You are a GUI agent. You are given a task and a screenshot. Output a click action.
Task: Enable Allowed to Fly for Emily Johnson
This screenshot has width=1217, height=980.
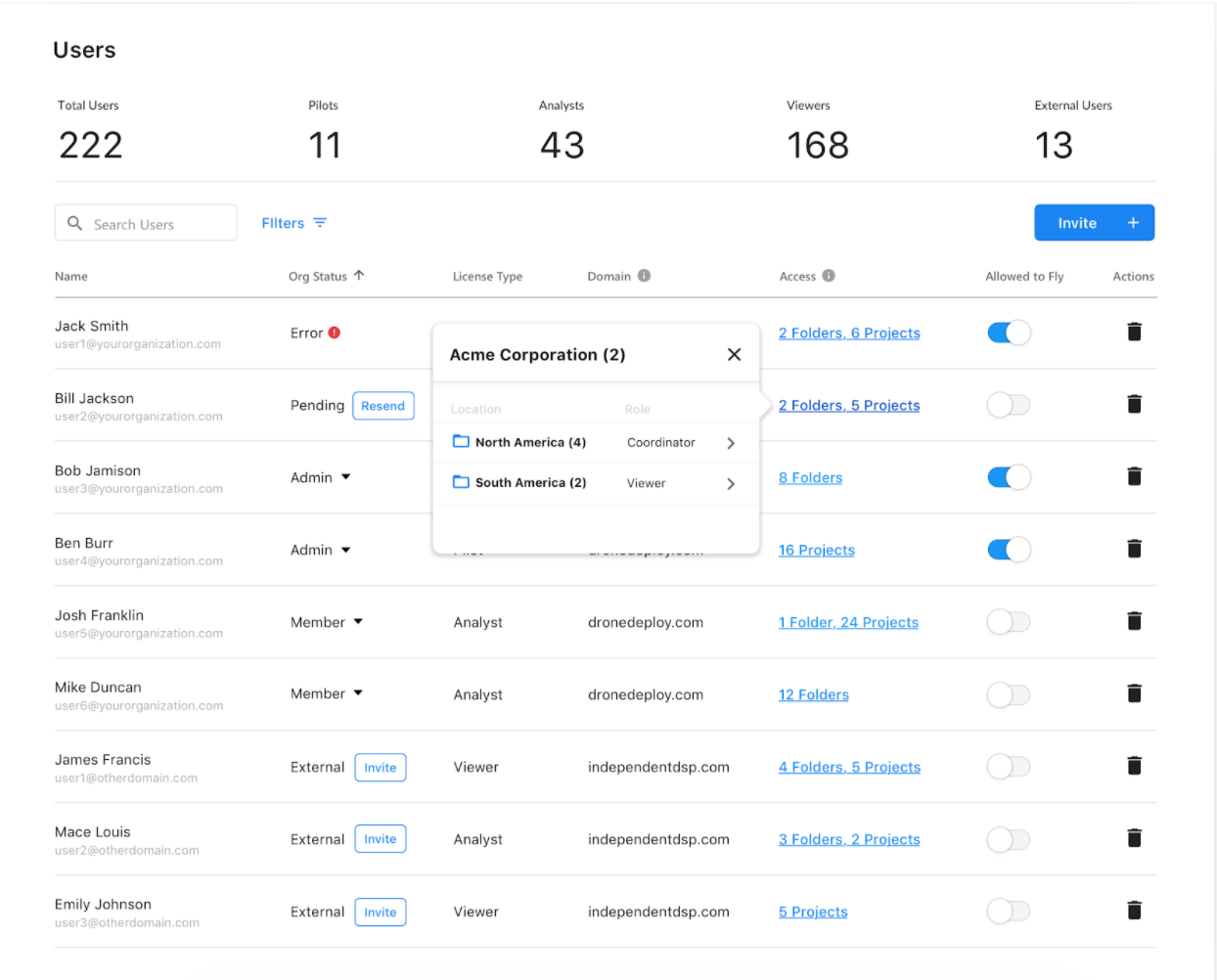[x=1009, y=912]
